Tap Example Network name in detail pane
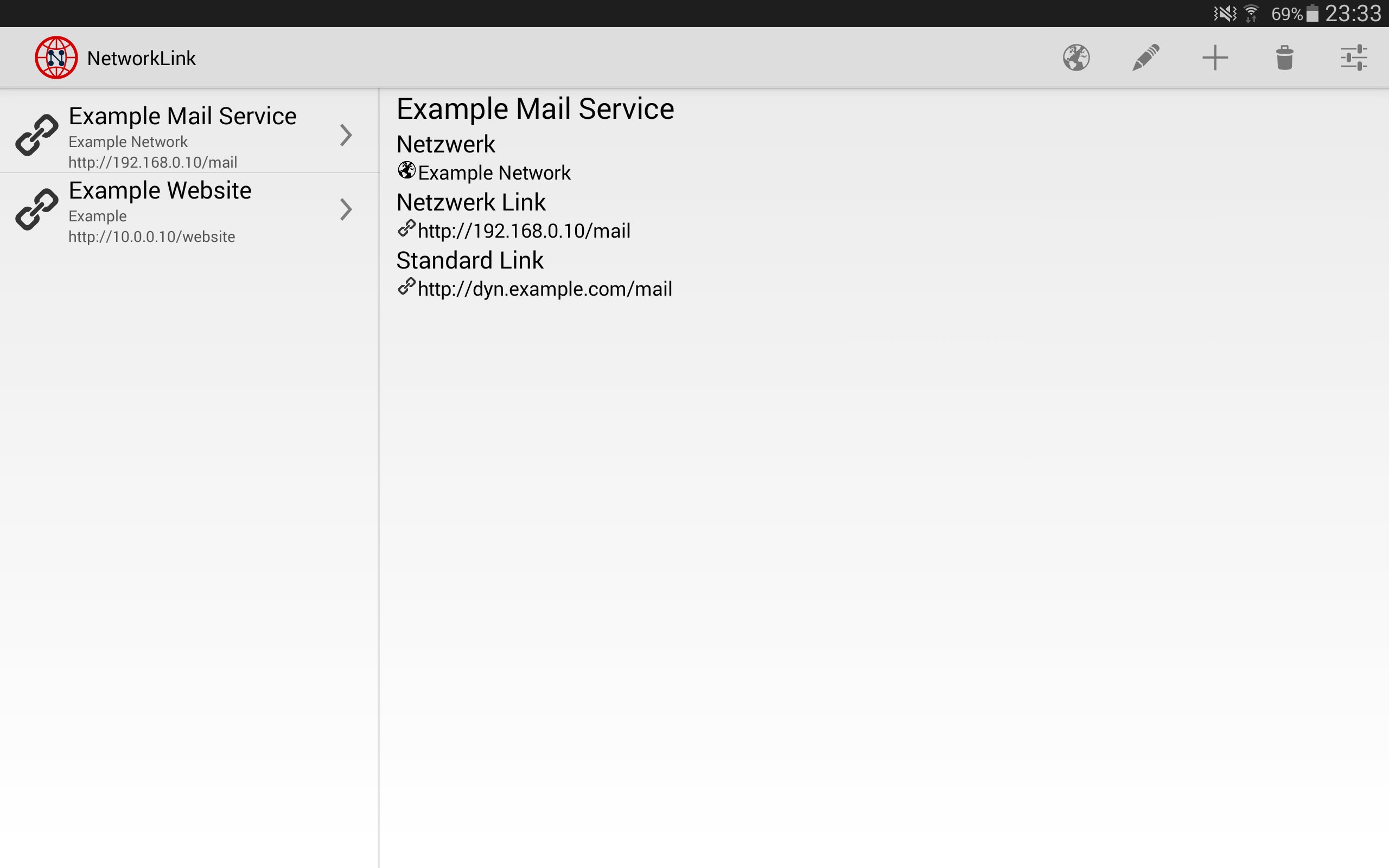 [494, 173]
